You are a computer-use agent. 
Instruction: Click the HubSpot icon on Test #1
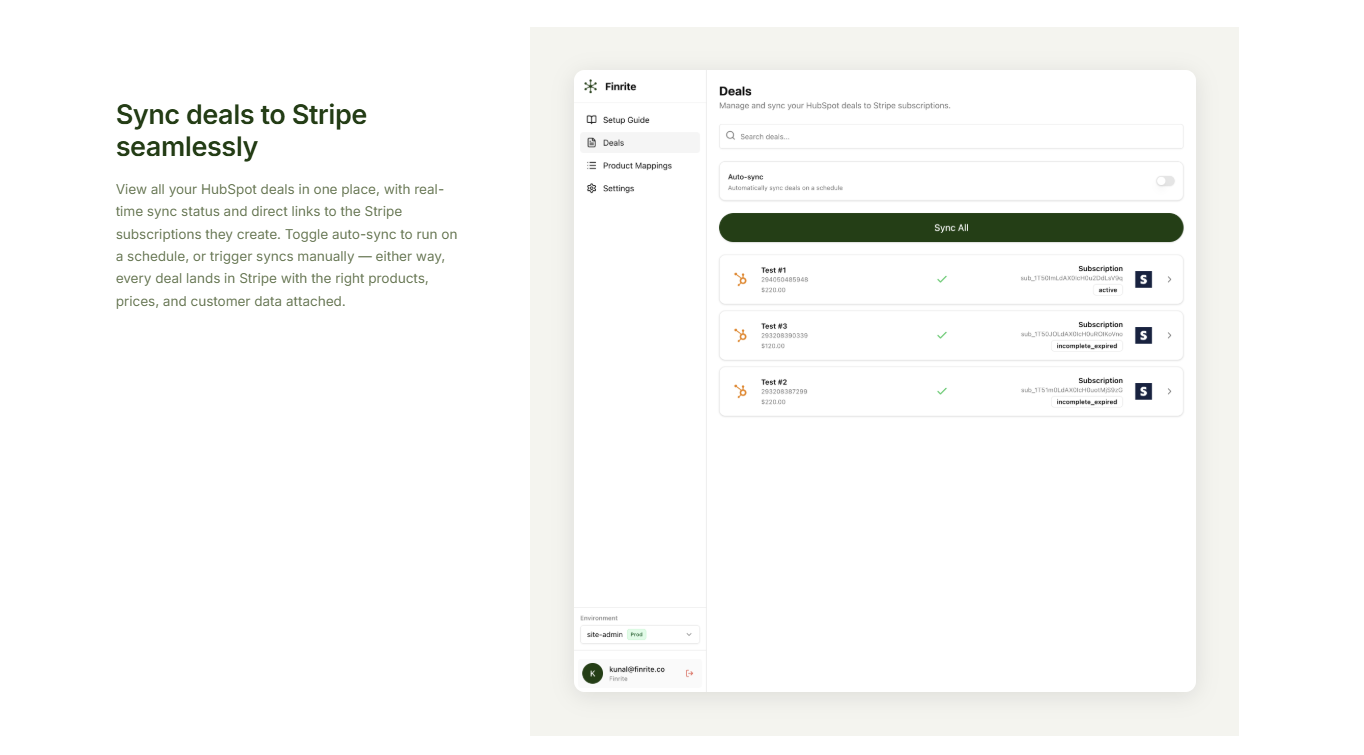[741, 280]
